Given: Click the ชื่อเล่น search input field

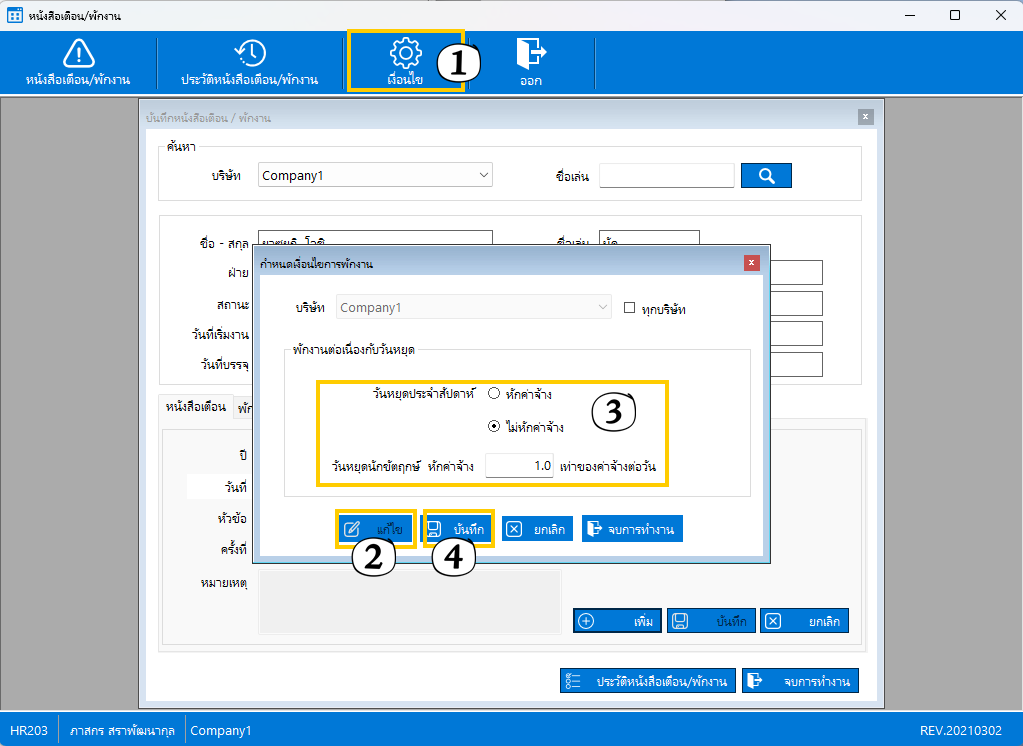Looking at the screenshot, I should [667, 176].
